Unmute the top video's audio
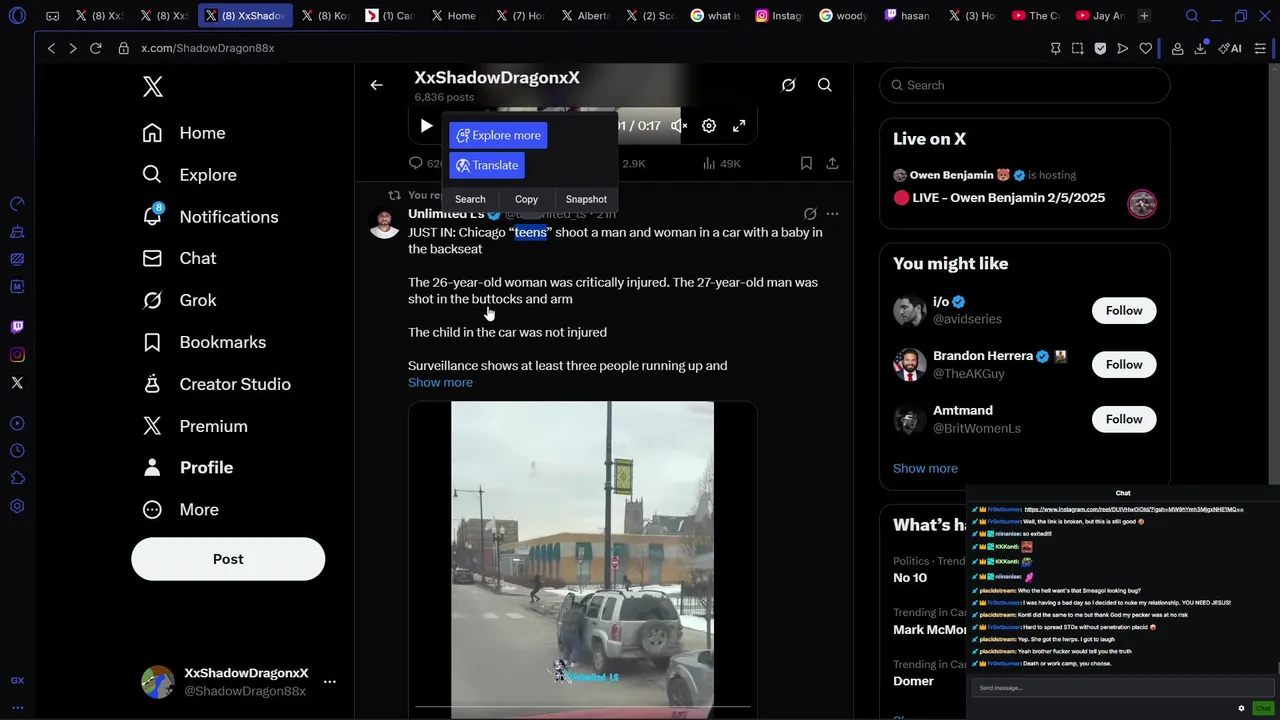The image size is (1280, 720). 679,126
